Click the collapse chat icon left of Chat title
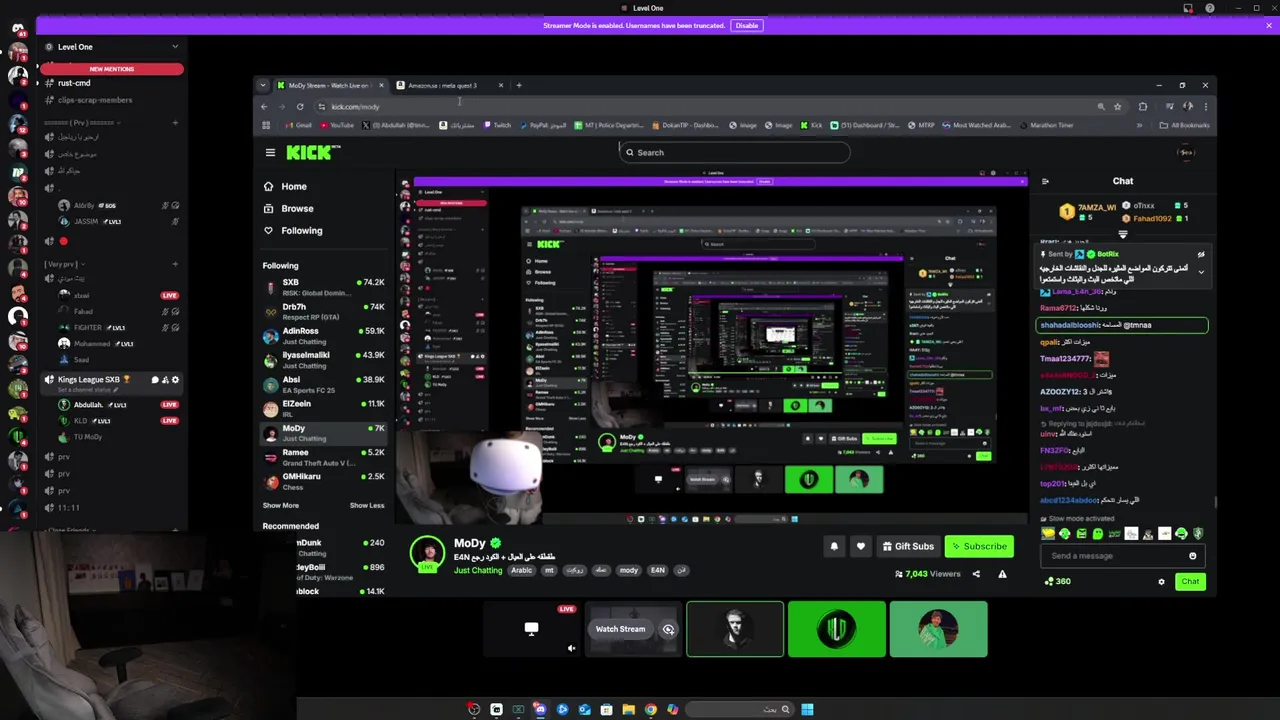1280x720 pixels. pyautogui.click(x=1045, y=181)
